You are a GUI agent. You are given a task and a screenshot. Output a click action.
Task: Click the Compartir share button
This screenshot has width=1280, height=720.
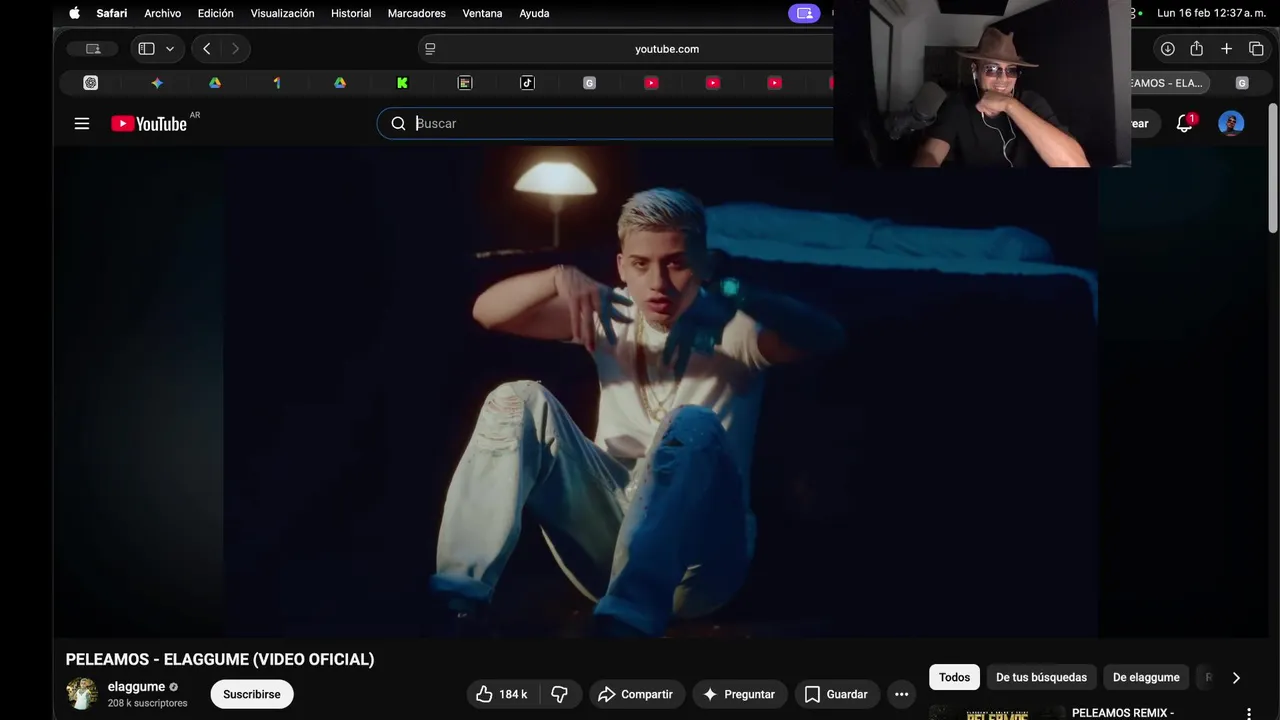pyautogui.click(x=636, y=694)
